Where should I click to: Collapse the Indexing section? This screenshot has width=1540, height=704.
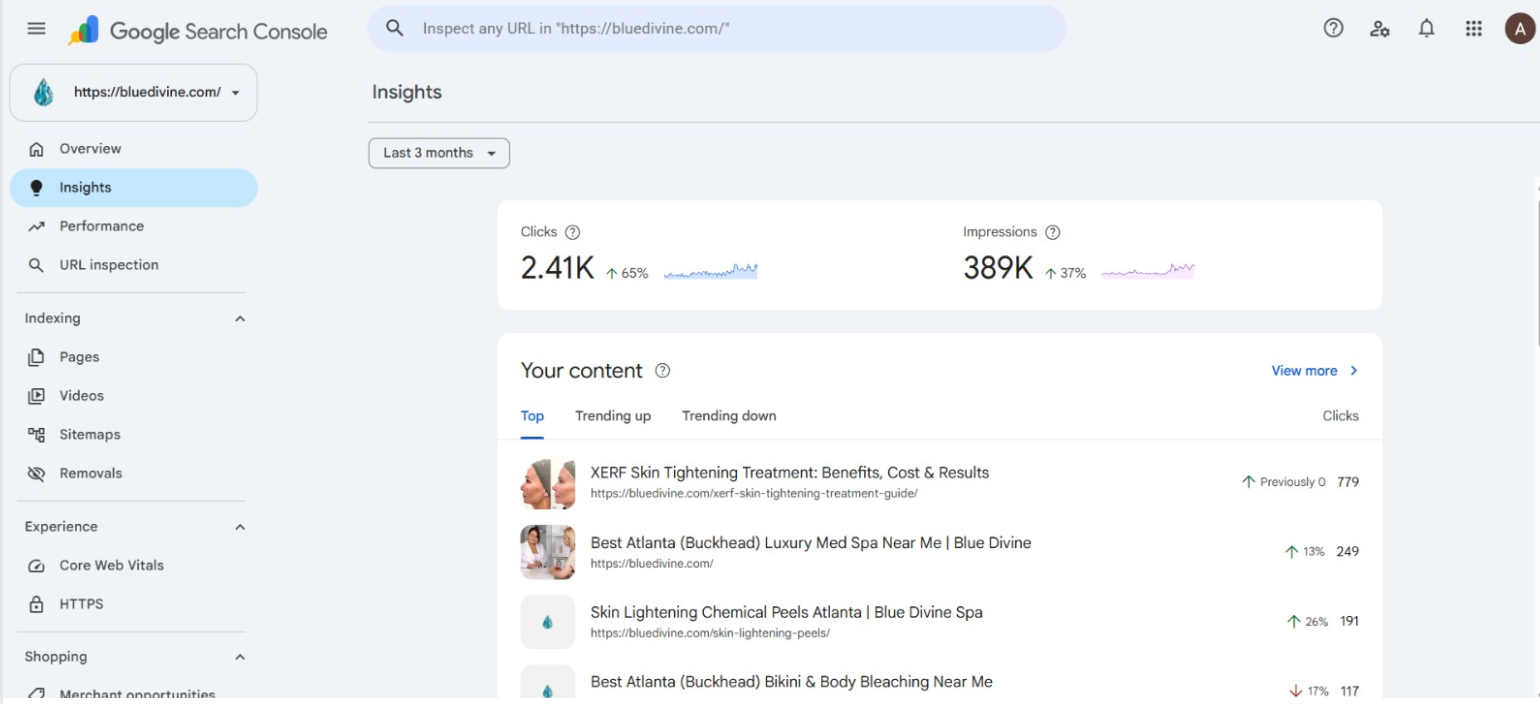[x=240, y=319]
